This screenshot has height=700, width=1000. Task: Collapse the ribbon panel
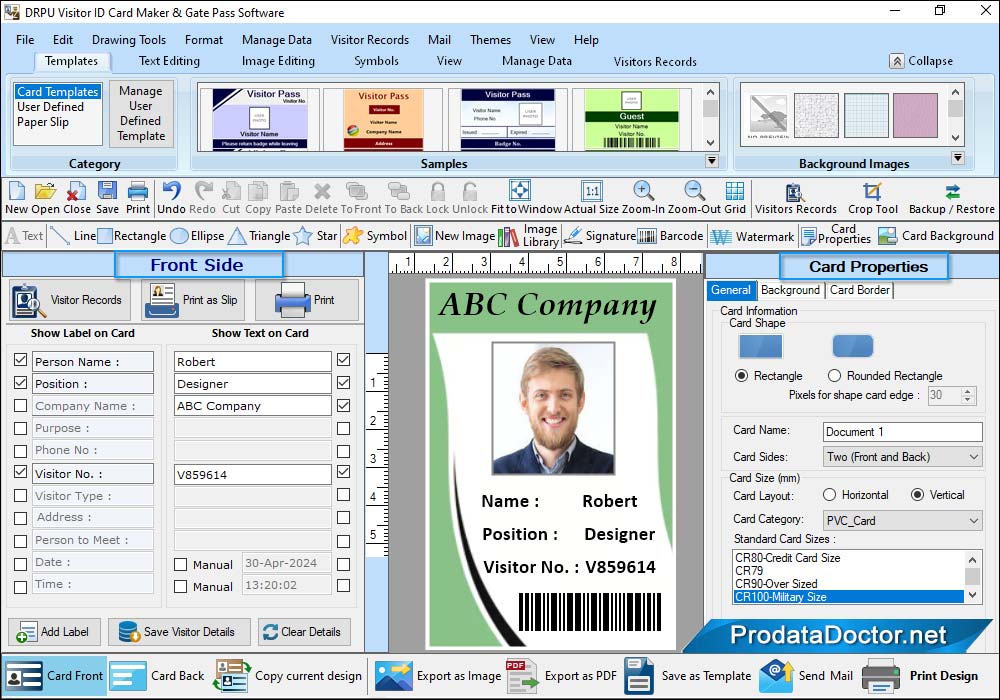[922, 61]
